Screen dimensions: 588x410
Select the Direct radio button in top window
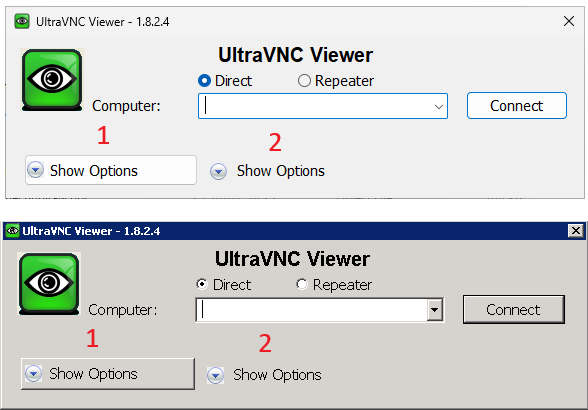204,81
